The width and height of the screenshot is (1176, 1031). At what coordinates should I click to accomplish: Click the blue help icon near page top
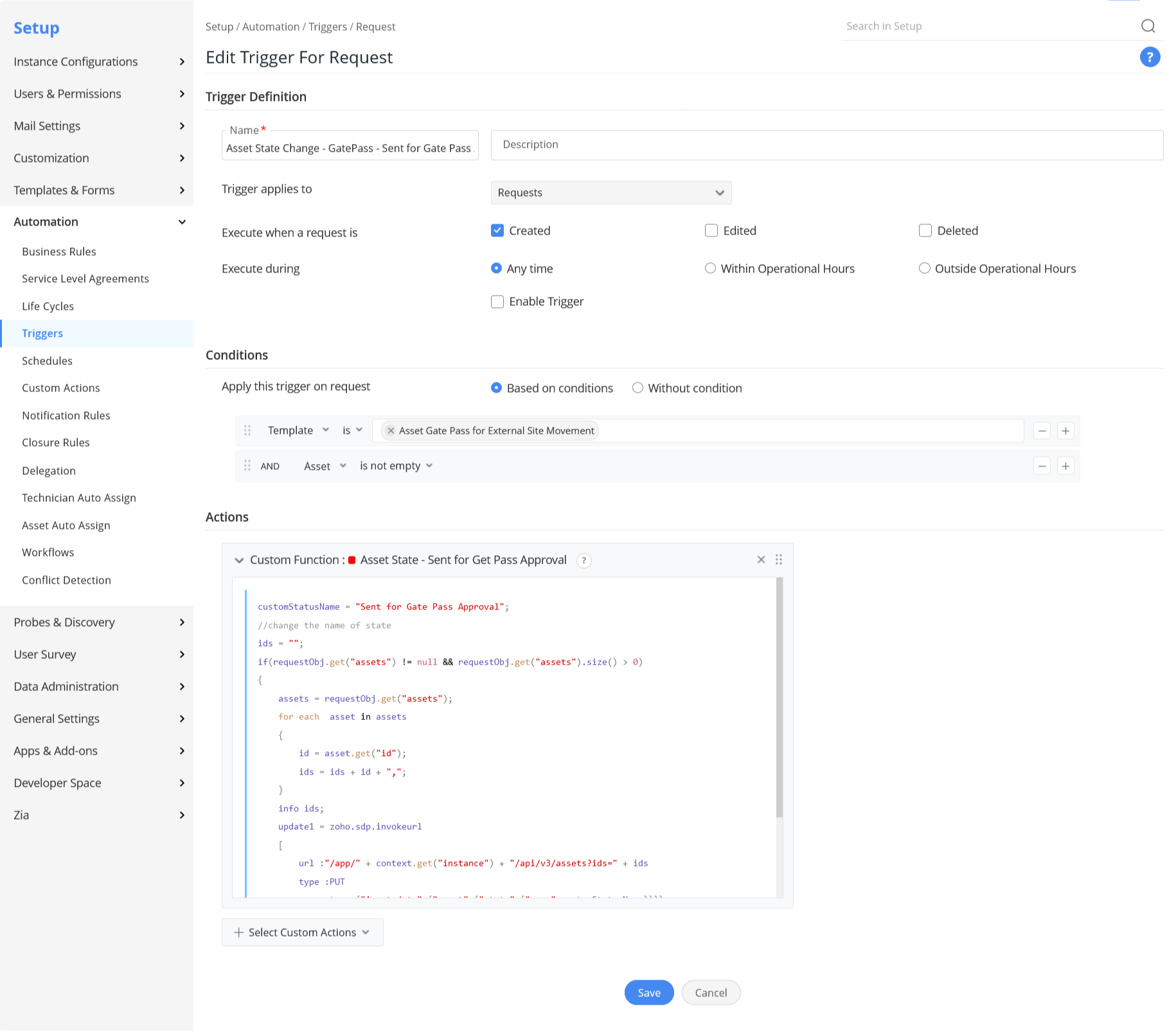pos(1150,57)
